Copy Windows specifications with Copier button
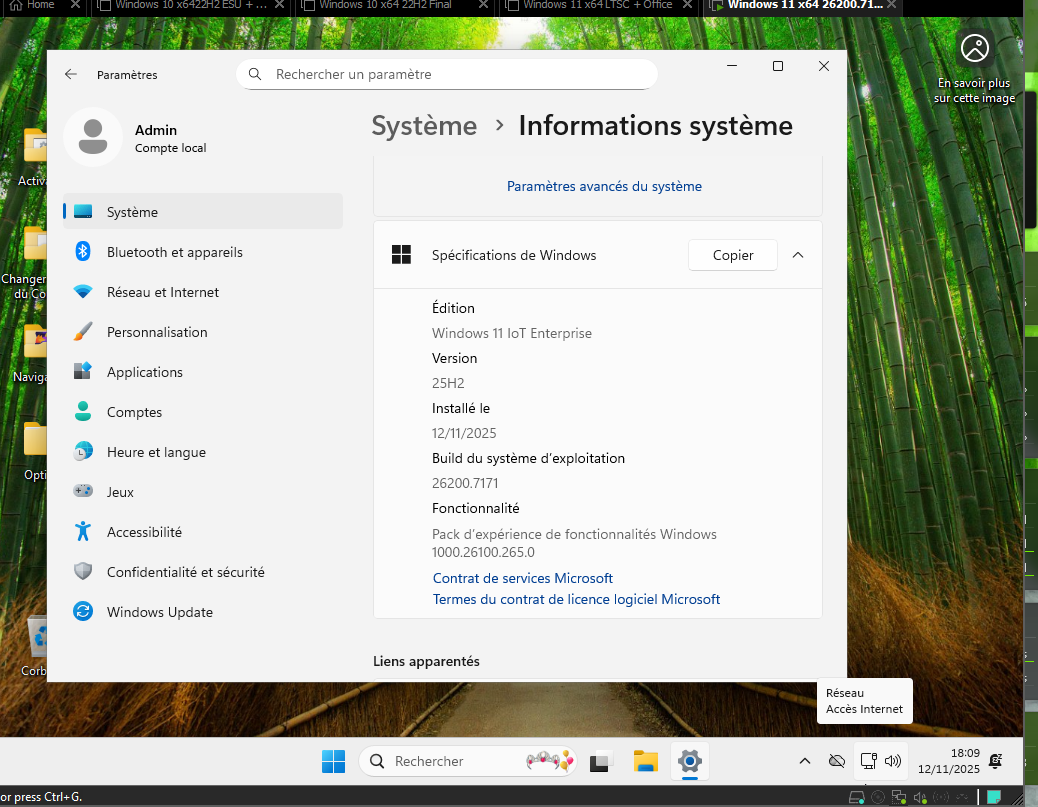 point(732,255)
